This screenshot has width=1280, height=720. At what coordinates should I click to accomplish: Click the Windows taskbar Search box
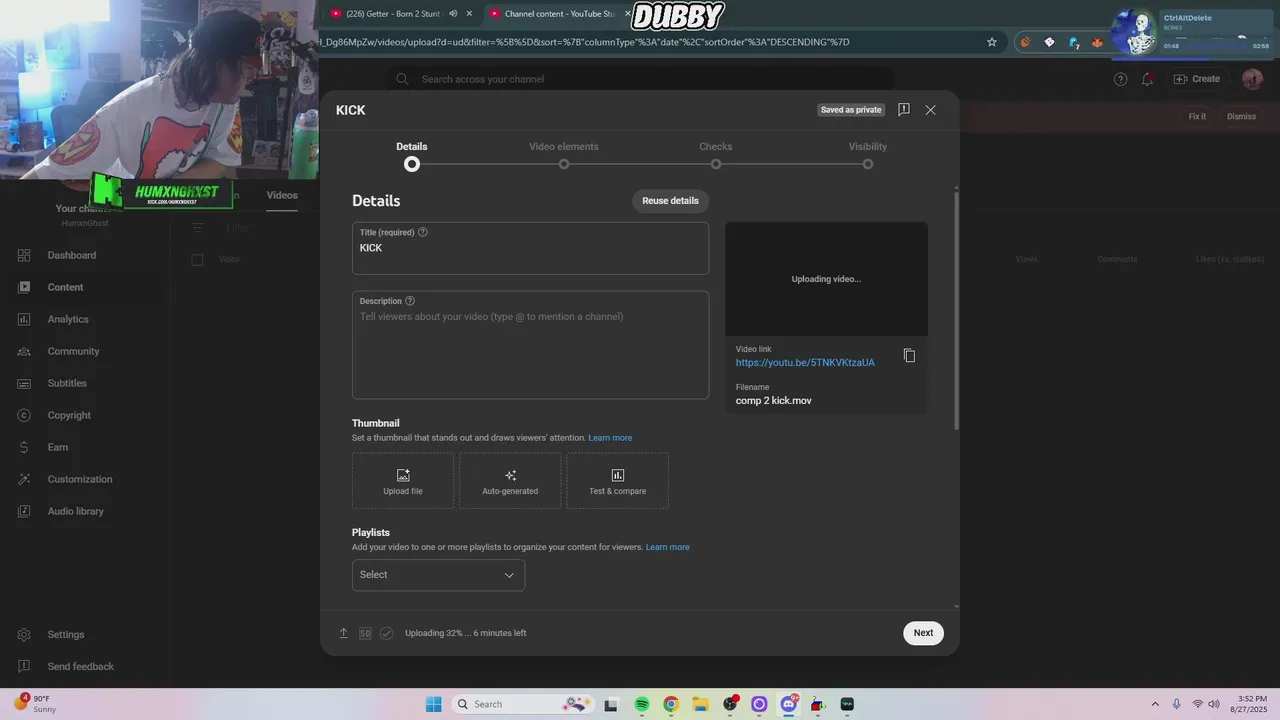click(522, 704)
